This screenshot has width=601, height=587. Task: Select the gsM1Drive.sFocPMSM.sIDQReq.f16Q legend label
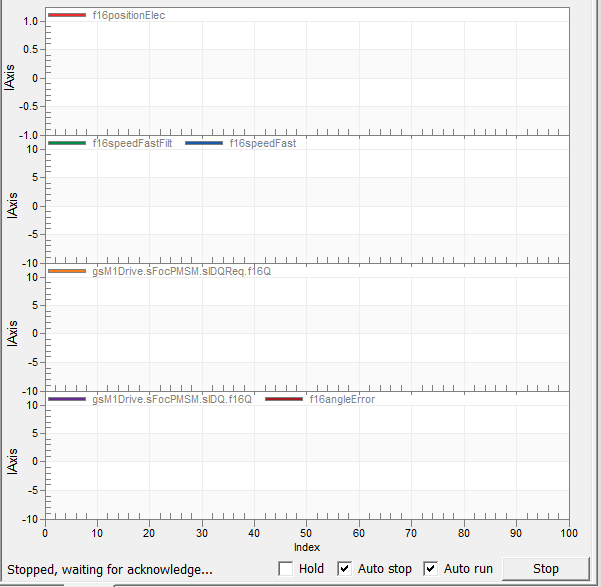pos(181,271)
